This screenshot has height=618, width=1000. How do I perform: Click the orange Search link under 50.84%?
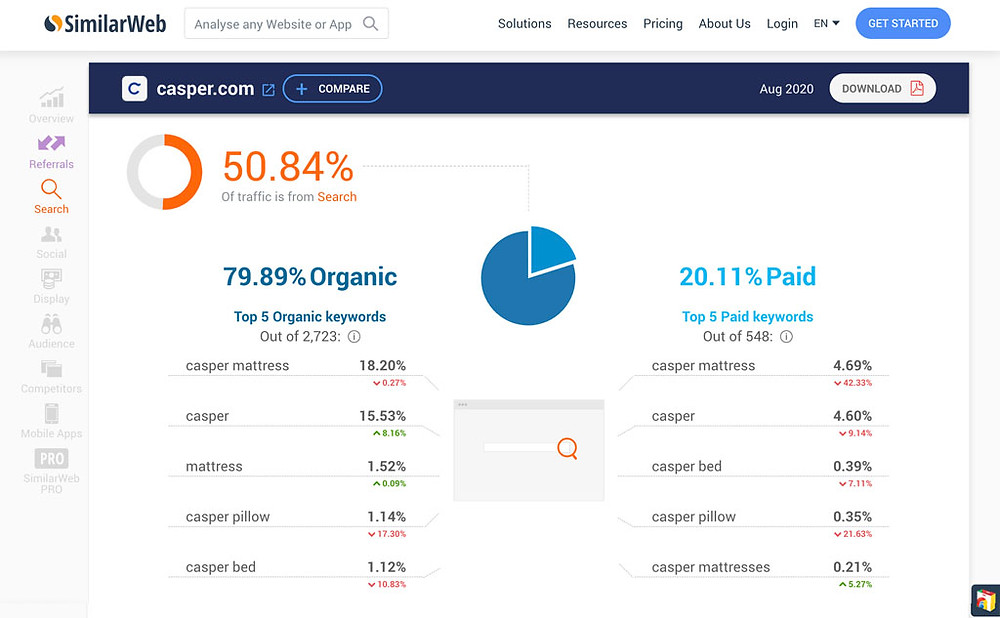[337, 197]
